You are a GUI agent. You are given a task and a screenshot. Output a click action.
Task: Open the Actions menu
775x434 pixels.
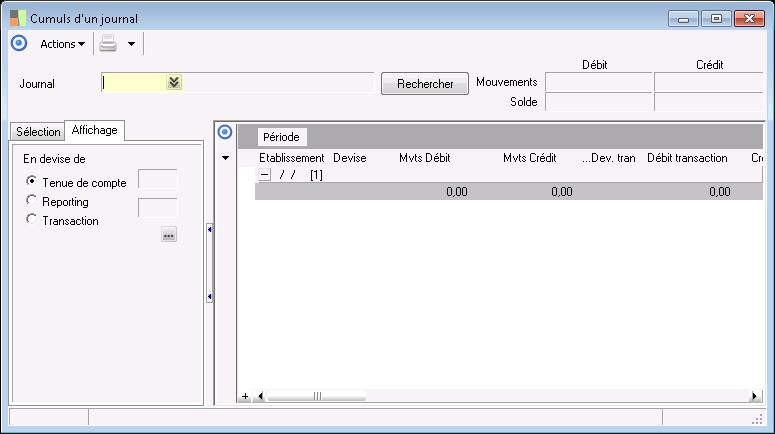pyautogui.click(x=62, y=44)
